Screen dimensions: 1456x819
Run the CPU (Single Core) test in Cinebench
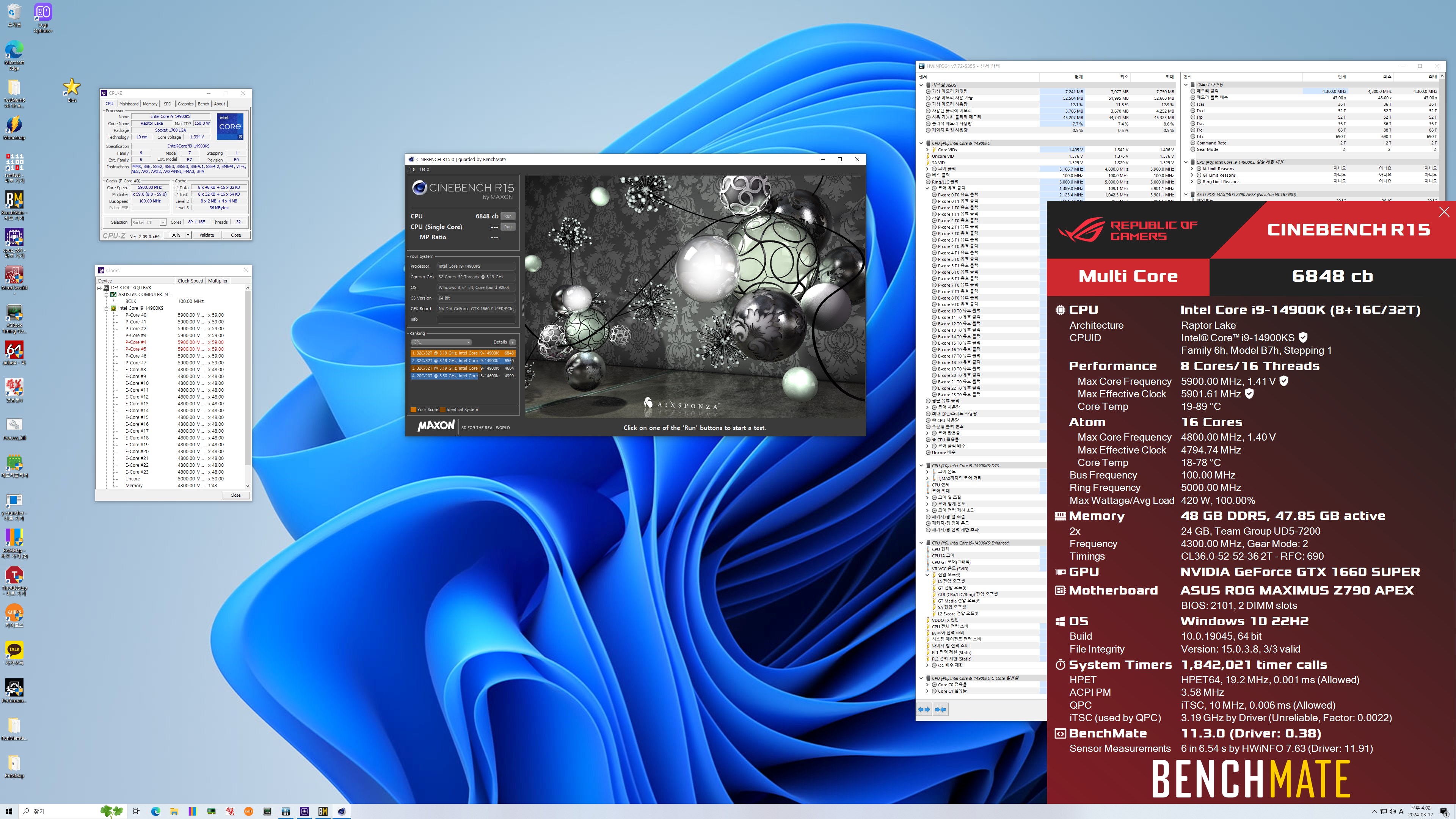(x=508, y=227)
